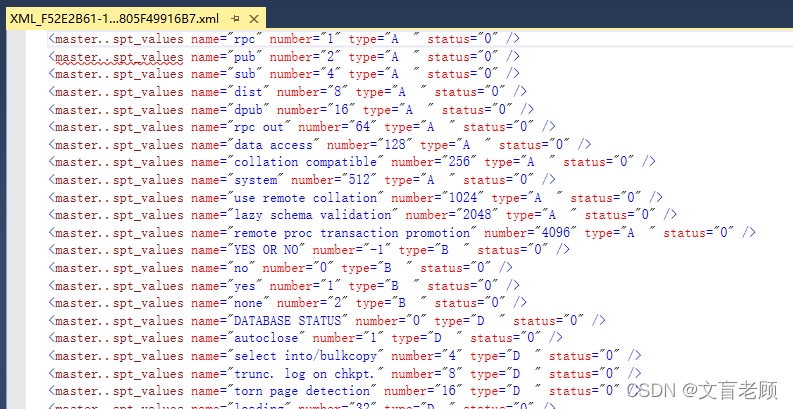Click number value "4096"
The image size is (793, 409).
(556, 233)
